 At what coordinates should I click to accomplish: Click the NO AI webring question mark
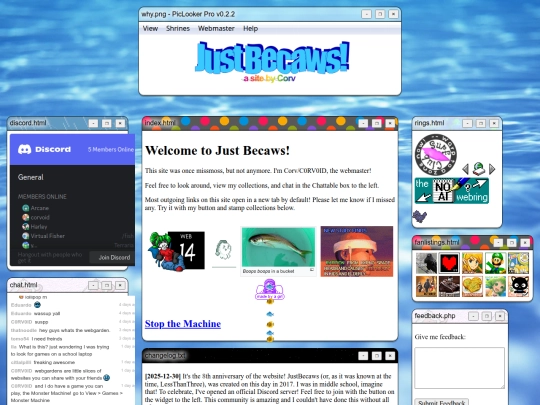click(467, 187)
